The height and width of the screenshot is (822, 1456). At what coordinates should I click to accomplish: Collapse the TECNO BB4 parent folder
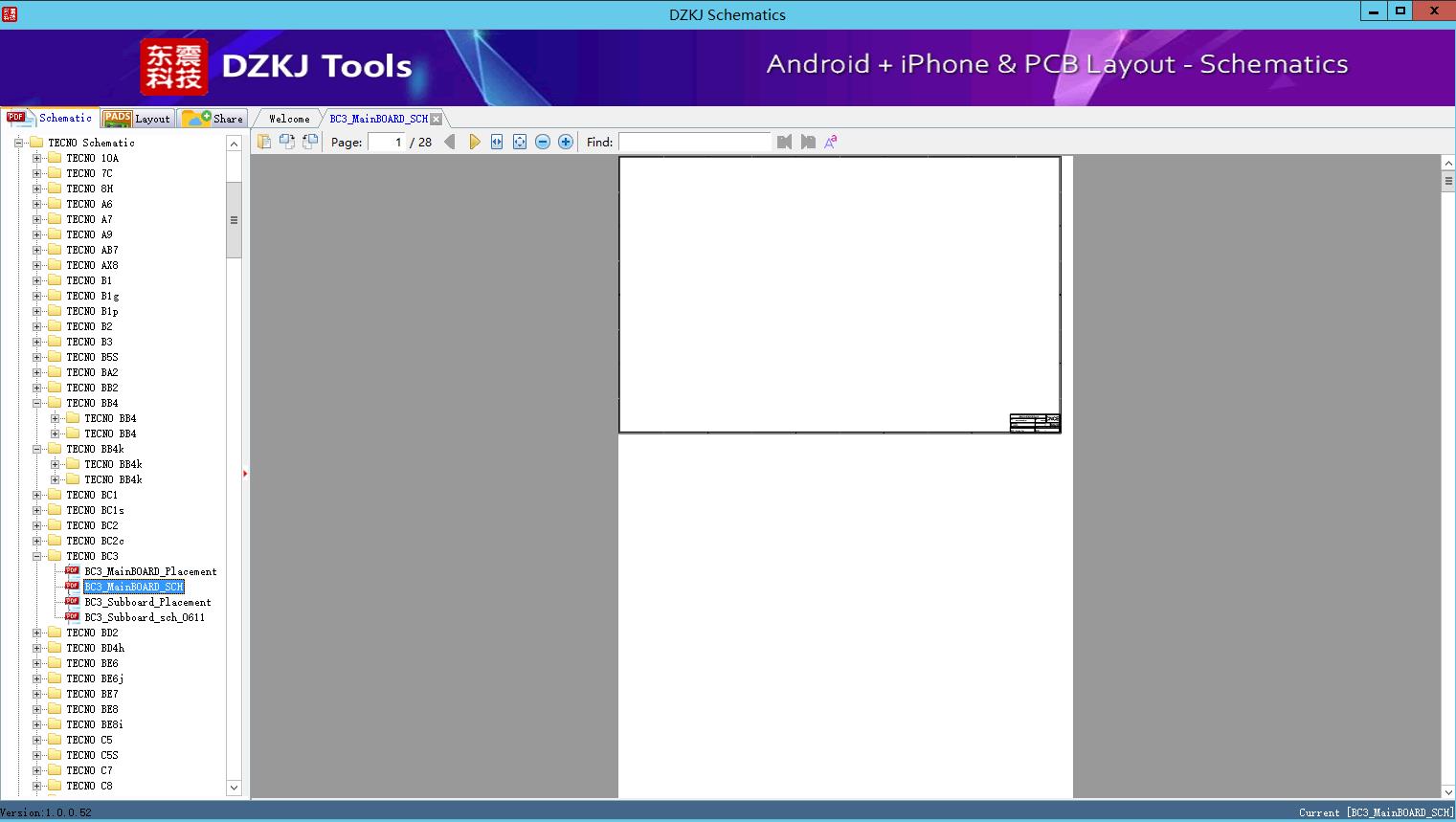click(x=36, y=403)
